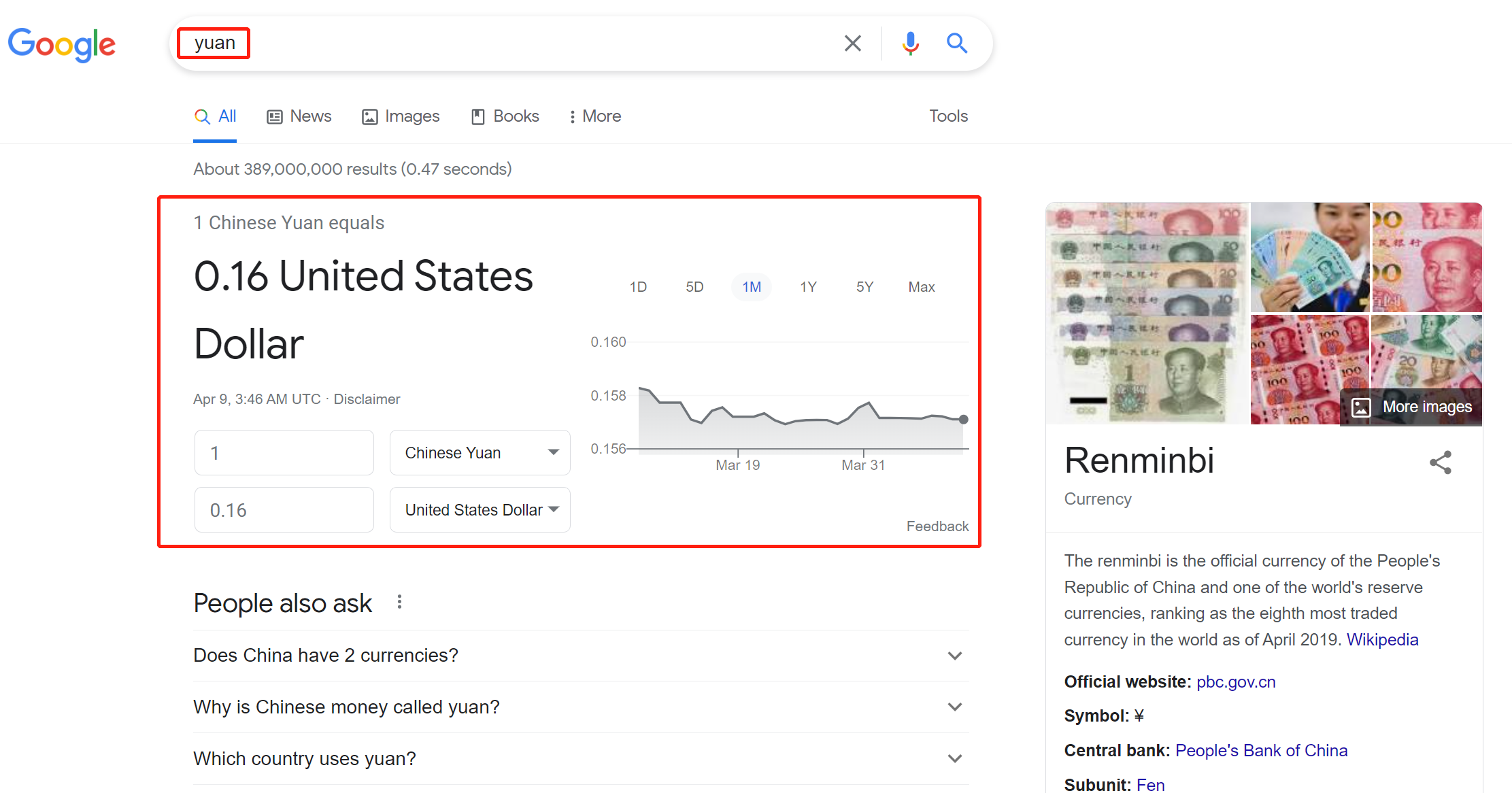This screenshot has width=1512, height=793.
Task: Select the 1M chart range
Action: 752,287
